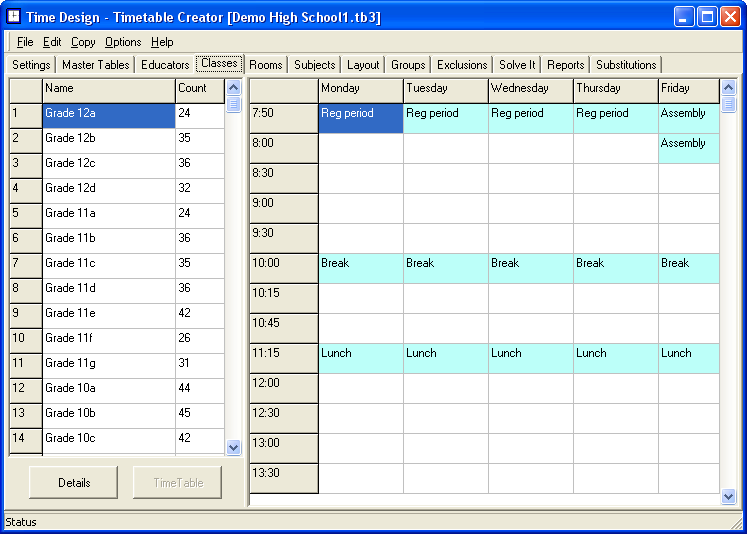Select the 10:00 time row header
Image resolution: width=747 pixels, height=534 pixels.
[283, 268]
